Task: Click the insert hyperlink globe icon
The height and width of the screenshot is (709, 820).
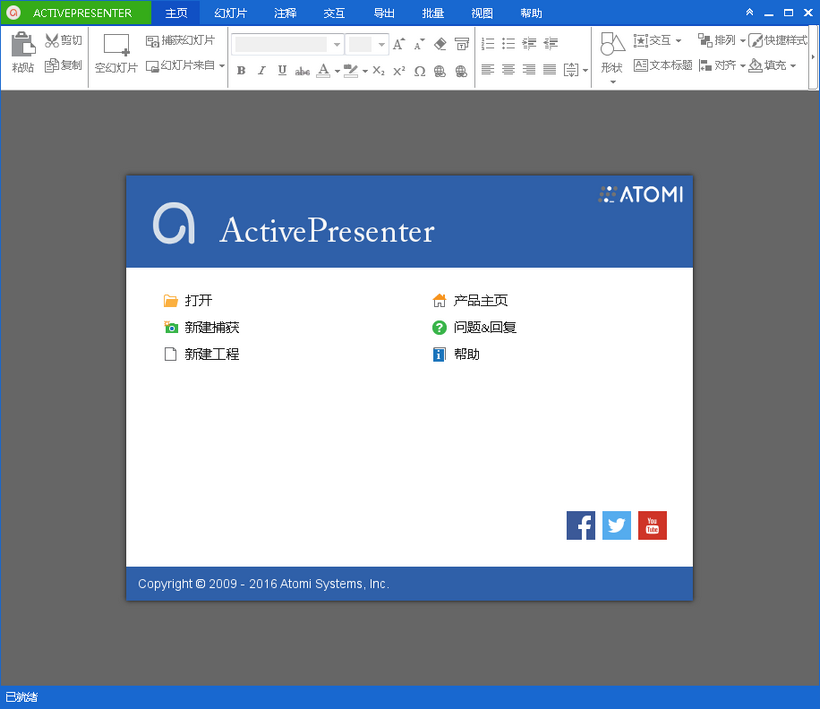Action: (440, 71)
